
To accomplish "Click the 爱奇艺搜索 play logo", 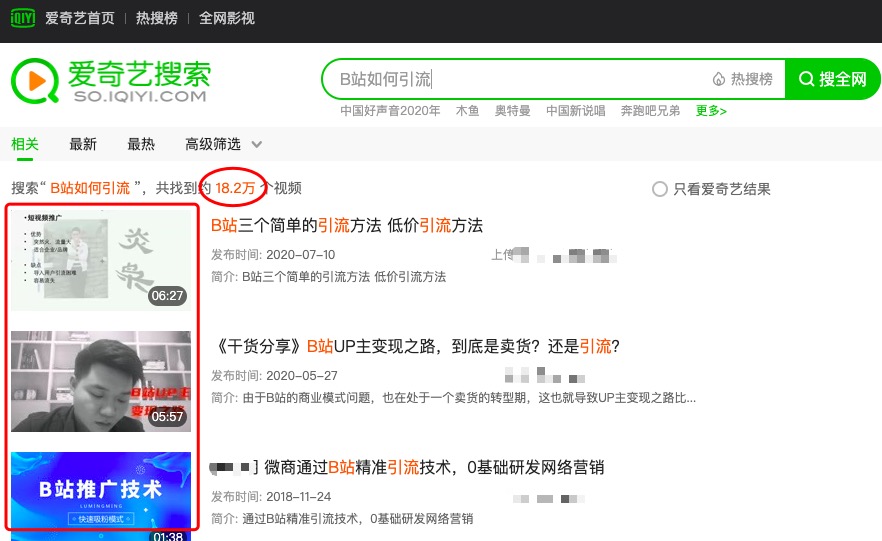I will 35,81.
